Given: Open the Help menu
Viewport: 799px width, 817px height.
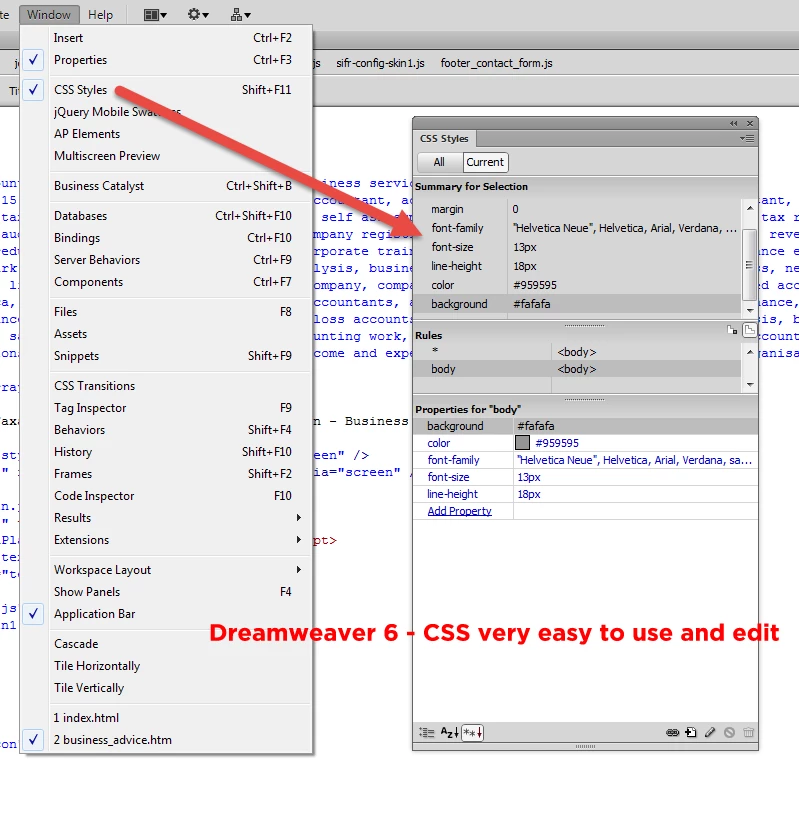Looking at the screenshot, I should (x=101, y=15).
